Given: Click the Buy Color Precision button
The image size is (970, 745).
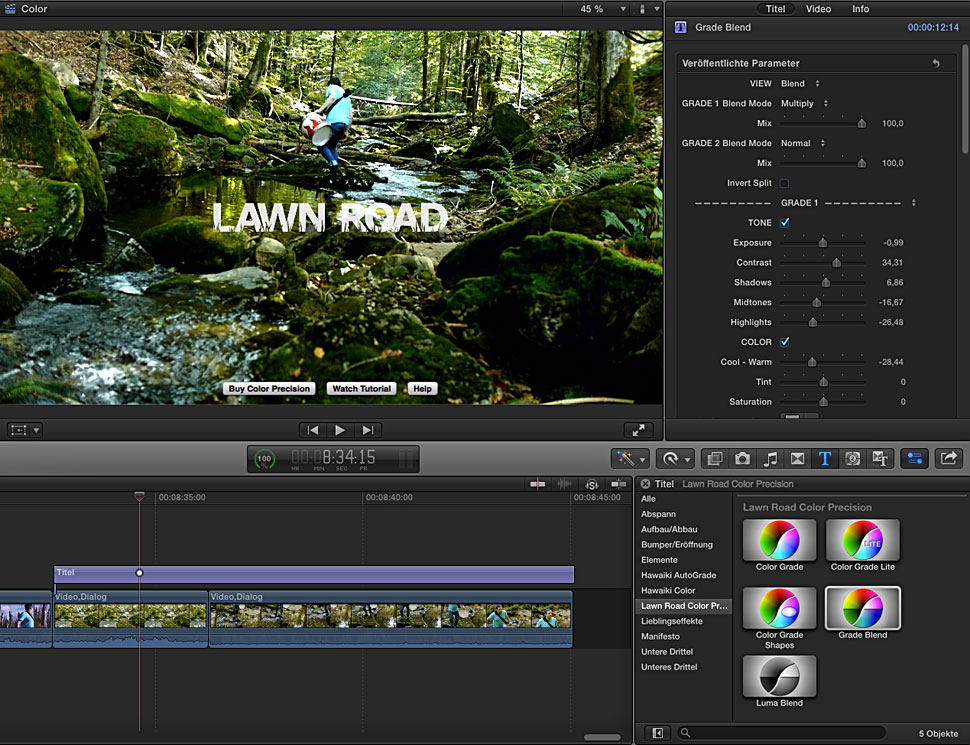Looking at the screenshot, I should [269, 389].
